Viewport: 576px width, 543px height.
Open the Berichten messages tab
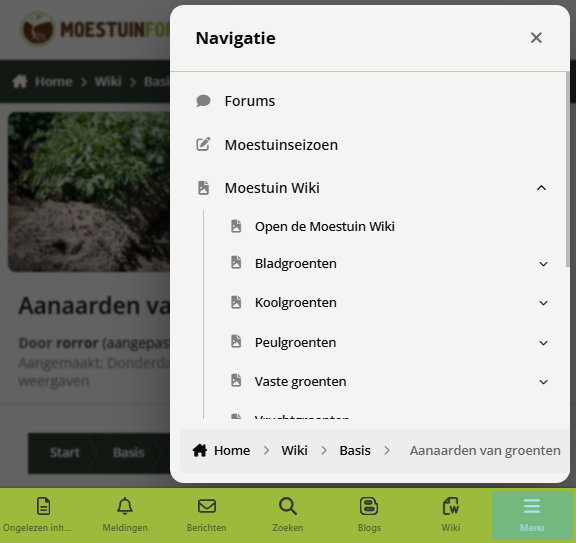pos(206,515)
